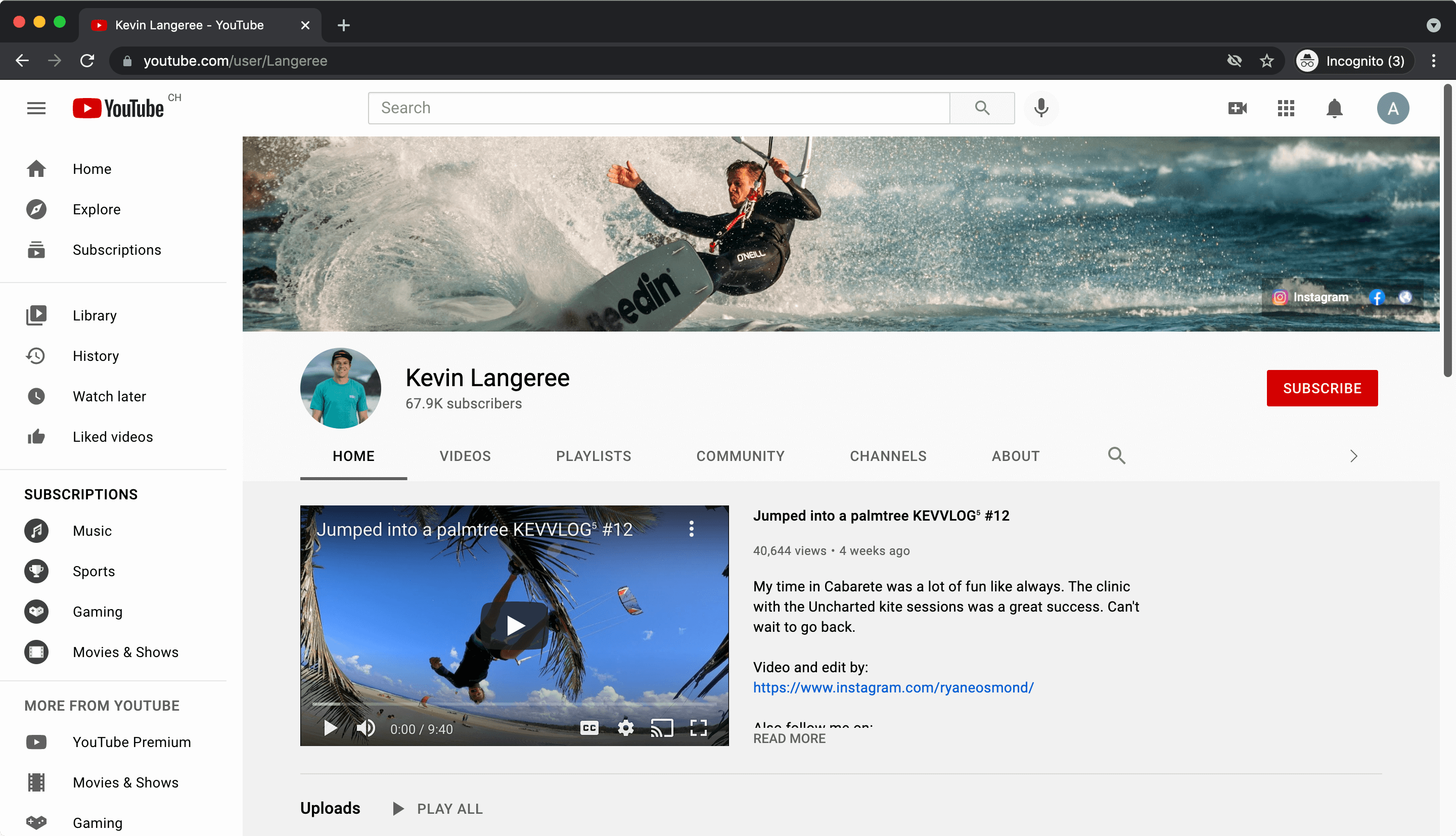This screenshot has height=836, width=1456.
Task: Mute the video with the speaker icon
Action: [x=365, y=728]
